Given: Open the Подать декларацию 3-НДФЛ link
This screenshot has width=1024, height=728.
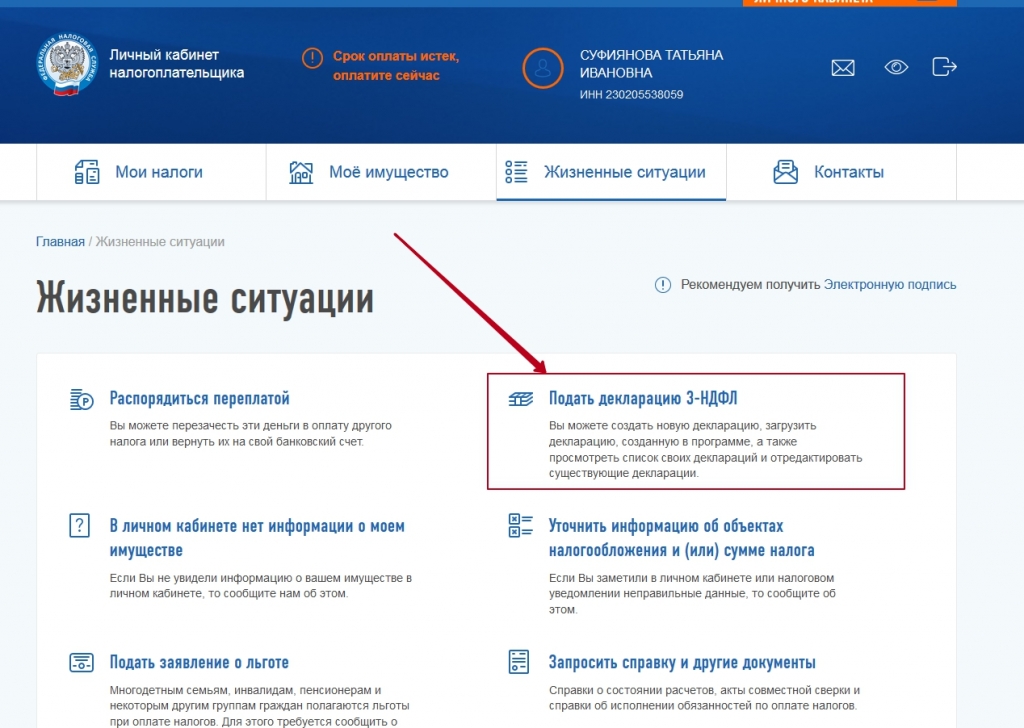Looking at the screenshot, I should (643, 398).
